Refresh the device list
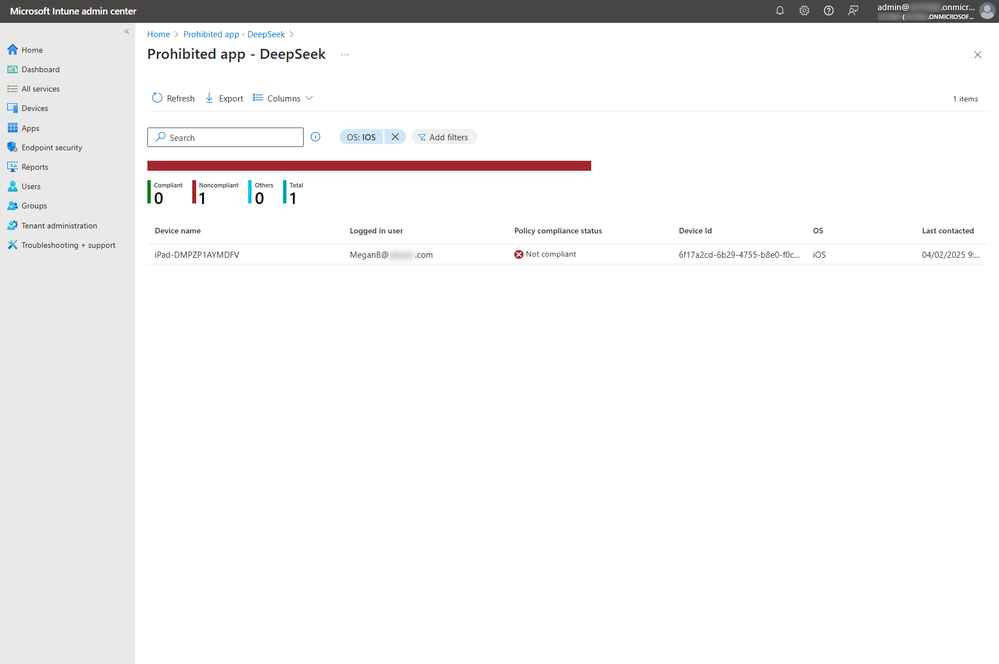Viewport: 999px width, 664px height. click(173, 98)
